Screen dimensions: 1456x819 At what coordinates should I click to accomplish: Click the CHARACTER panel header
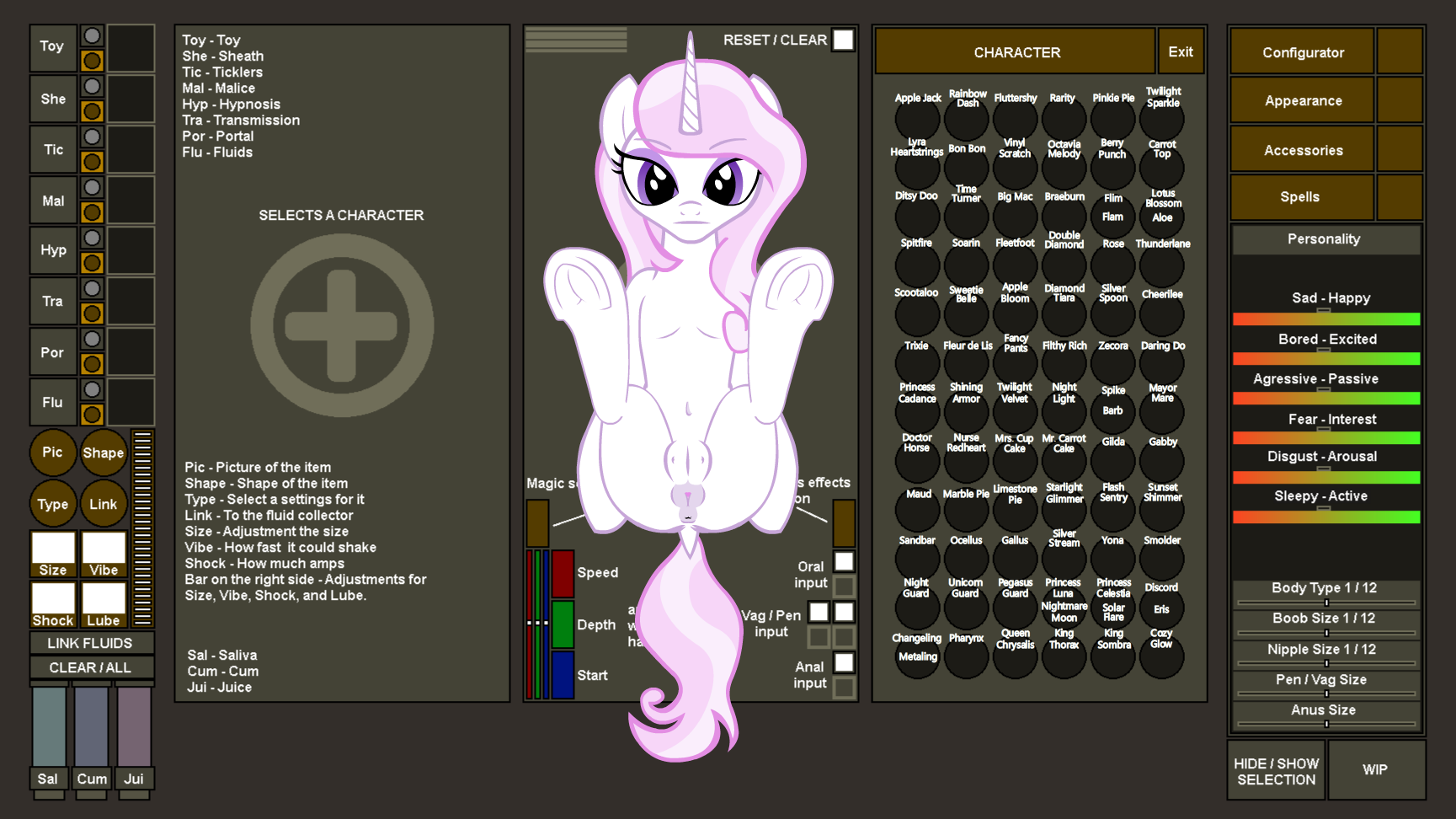point(1016,52)
